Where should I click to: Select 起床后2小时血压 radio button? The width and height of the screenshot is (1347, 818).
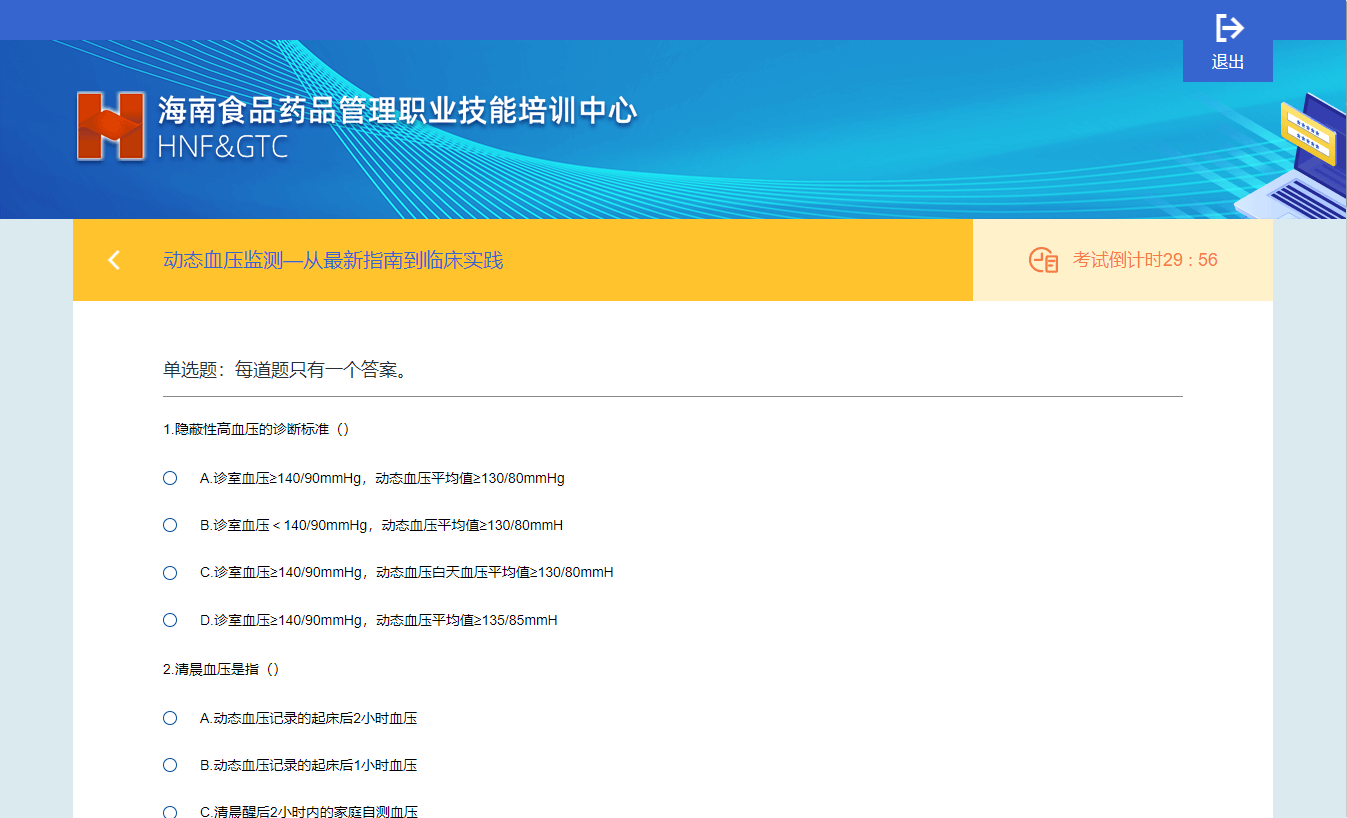tap(170, 718)
